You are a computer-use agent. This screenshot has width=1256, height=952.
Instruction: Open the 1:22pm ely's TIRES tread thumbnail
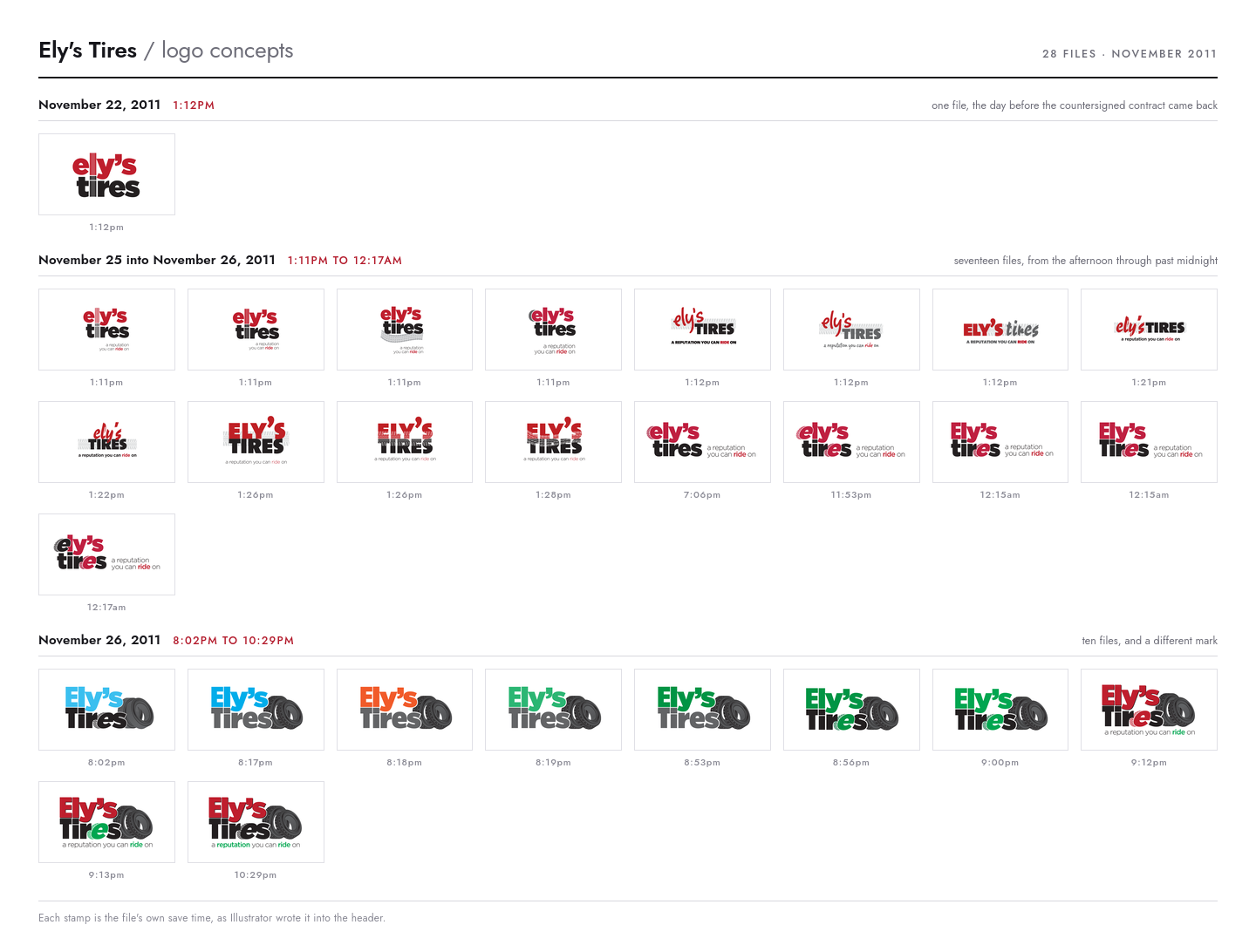106,442
